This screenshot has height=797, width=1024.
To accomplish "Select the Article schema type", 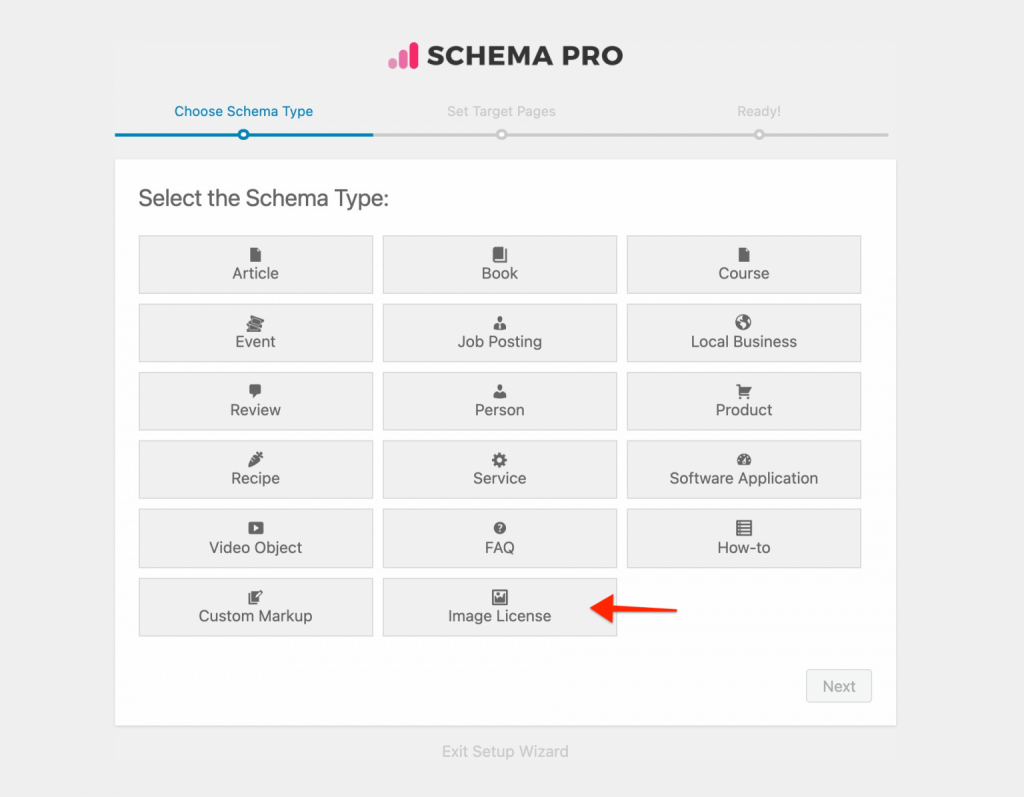I will 255,264.
